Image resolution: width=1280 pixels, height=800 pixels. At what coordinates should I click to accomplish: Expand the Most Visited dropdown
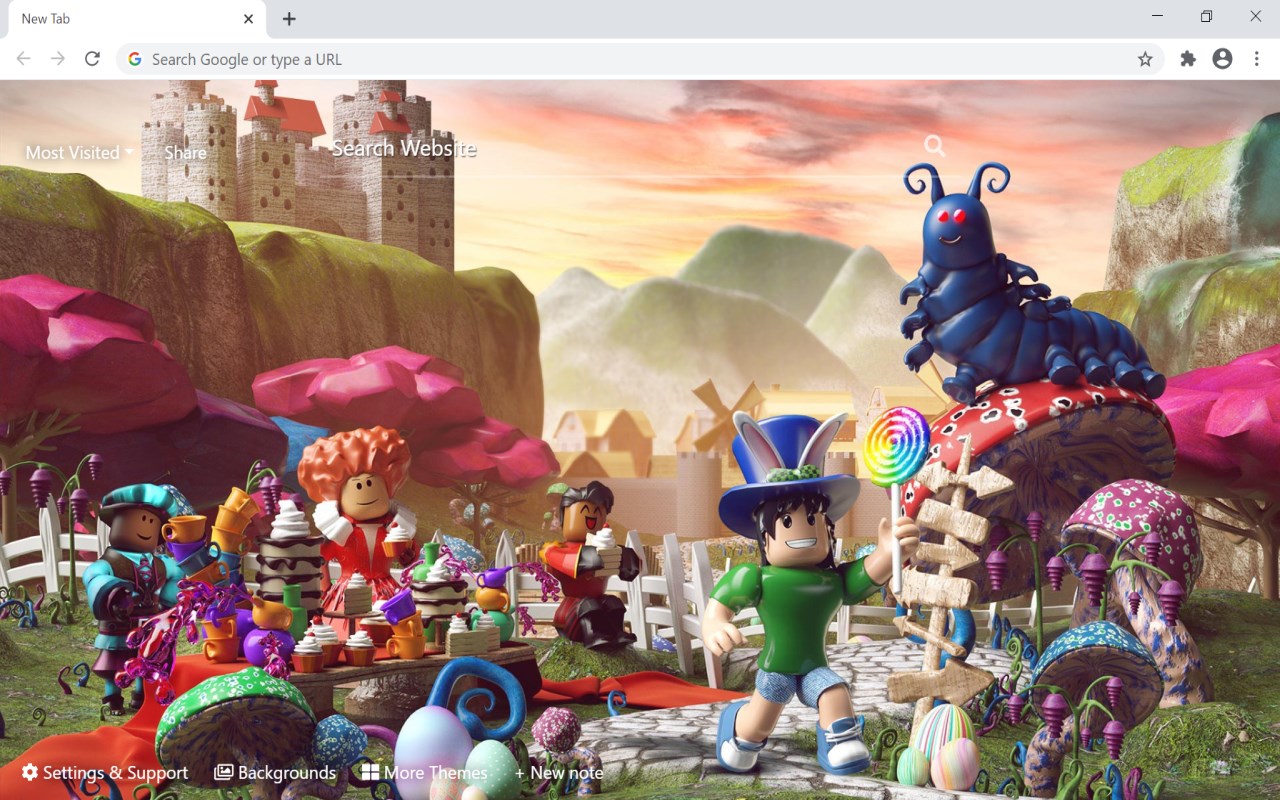[x=77, y=153]
